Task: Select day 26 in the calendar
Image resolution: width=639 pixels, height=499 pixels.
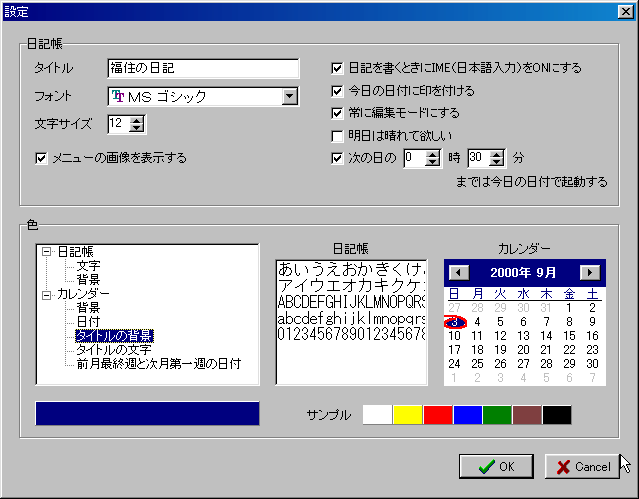Action: pyautogui.click(x=500, y=364)
